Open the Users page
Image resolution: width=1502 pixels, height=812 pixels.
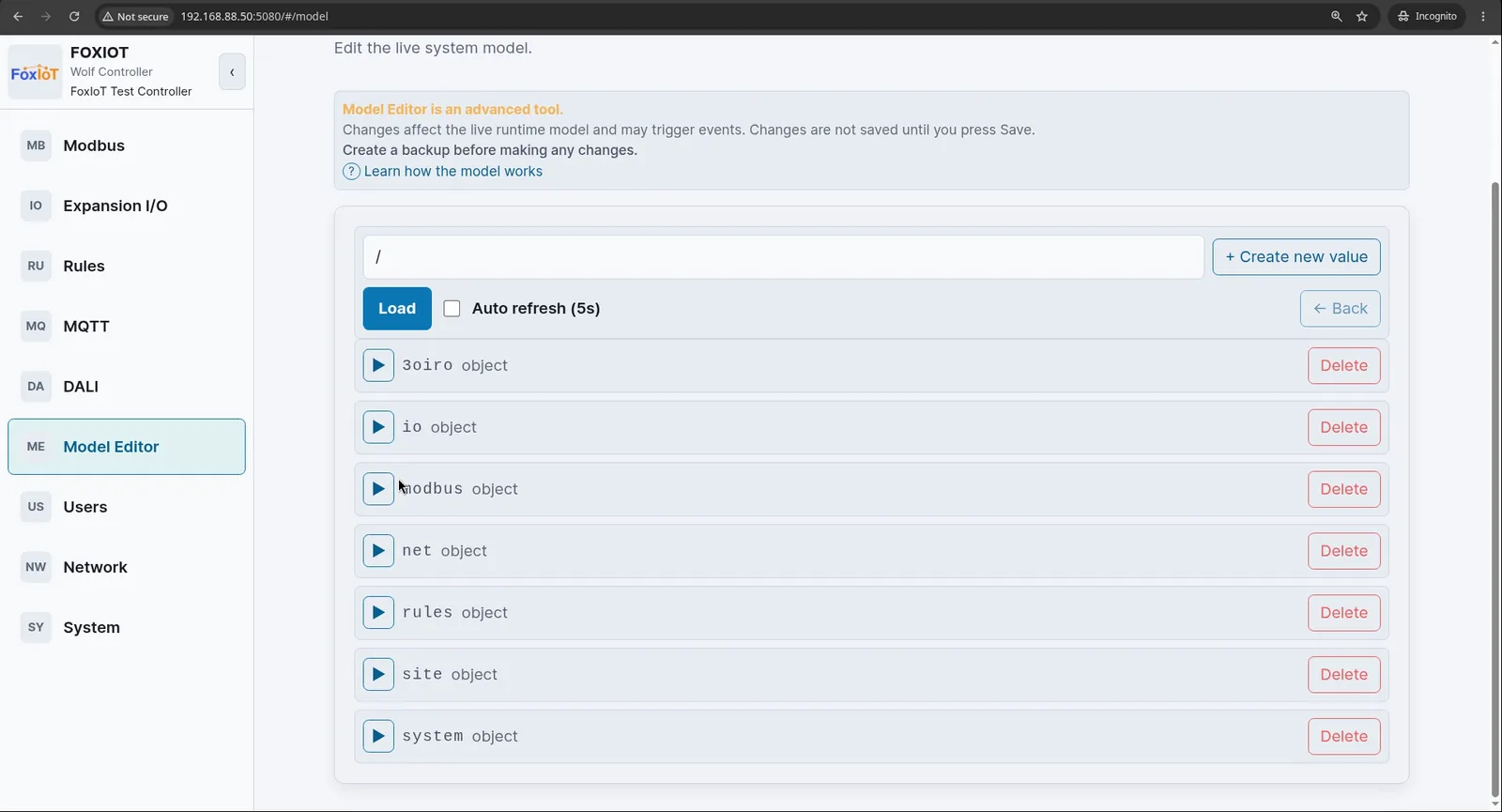pos(127,507)
